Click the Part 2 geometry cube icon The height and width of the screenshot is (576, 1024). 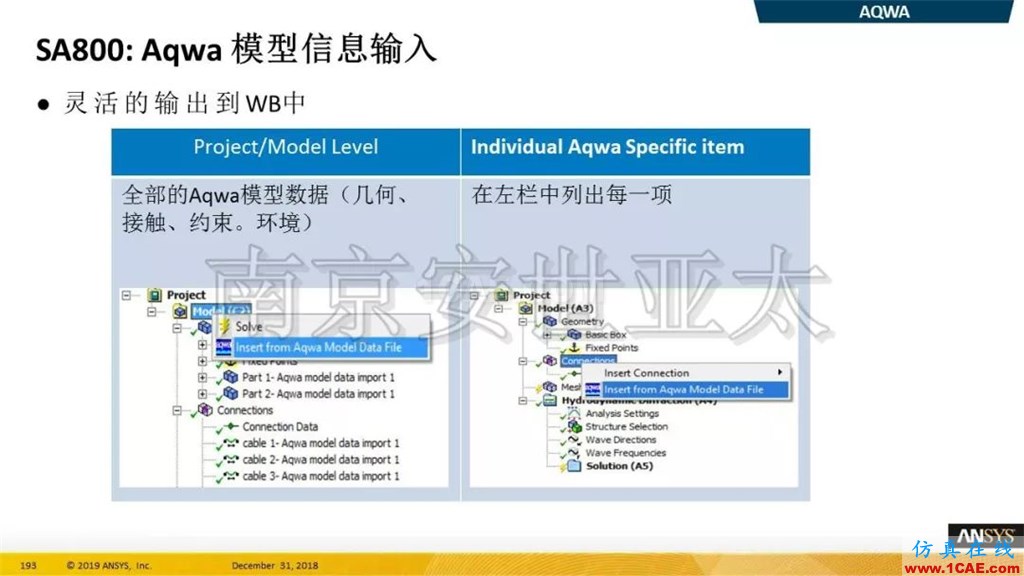231,393
